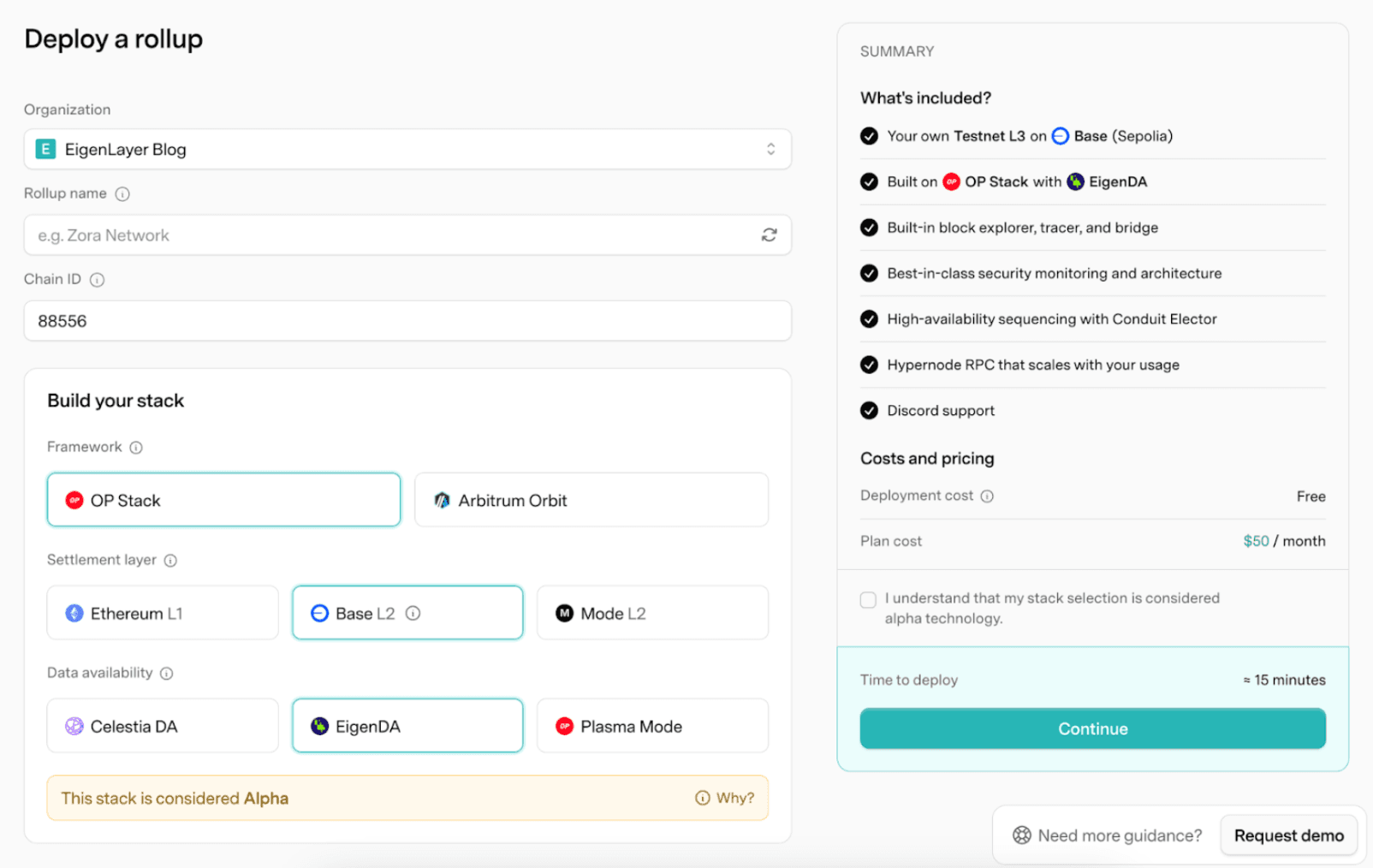This screenshot has height=868, width=1373.
Task: Click the checkmark beside Built-in block explorer
Action: (x=869, y=228)
